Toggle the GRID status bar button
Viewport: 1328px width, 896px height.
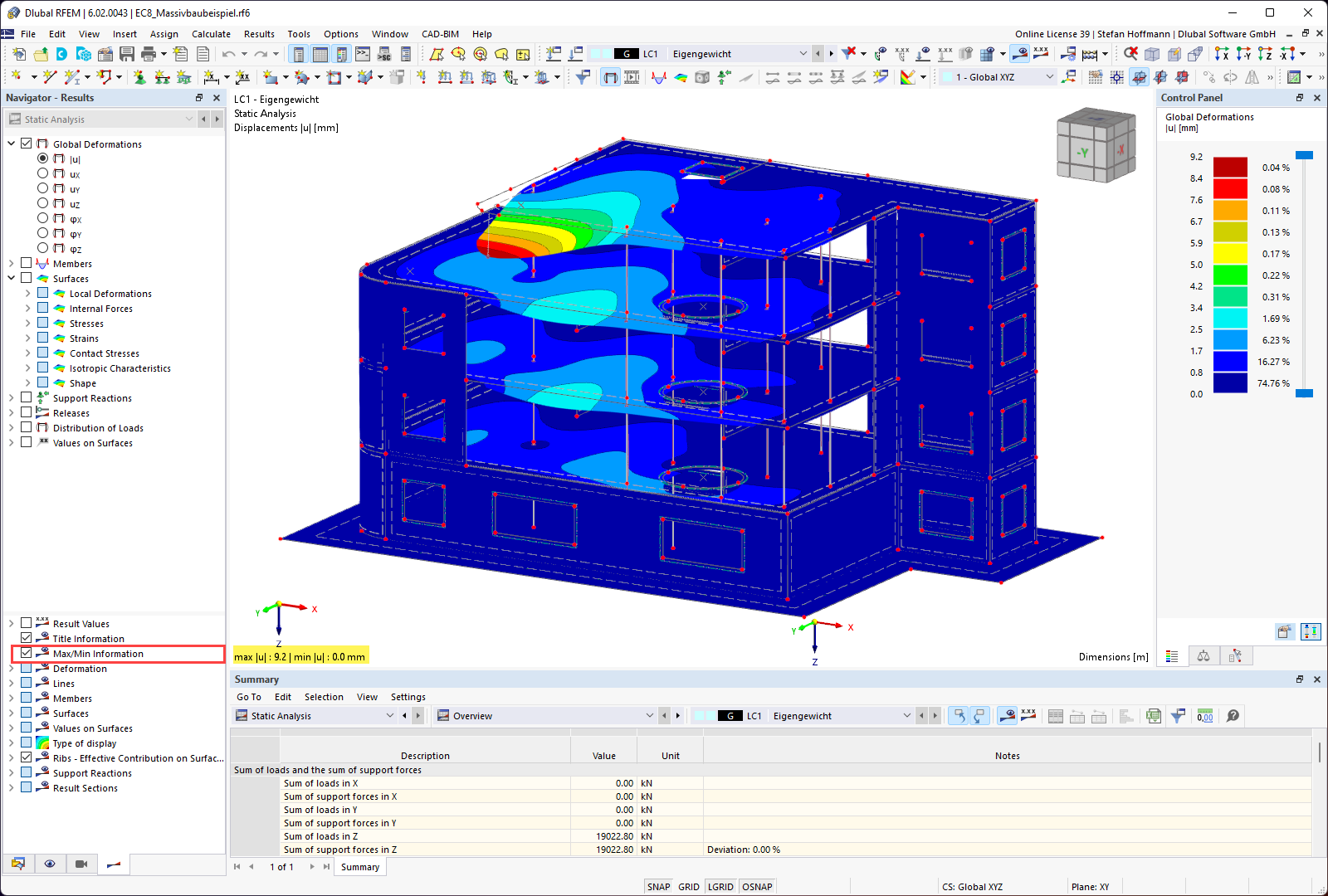(x=689, y=887)
